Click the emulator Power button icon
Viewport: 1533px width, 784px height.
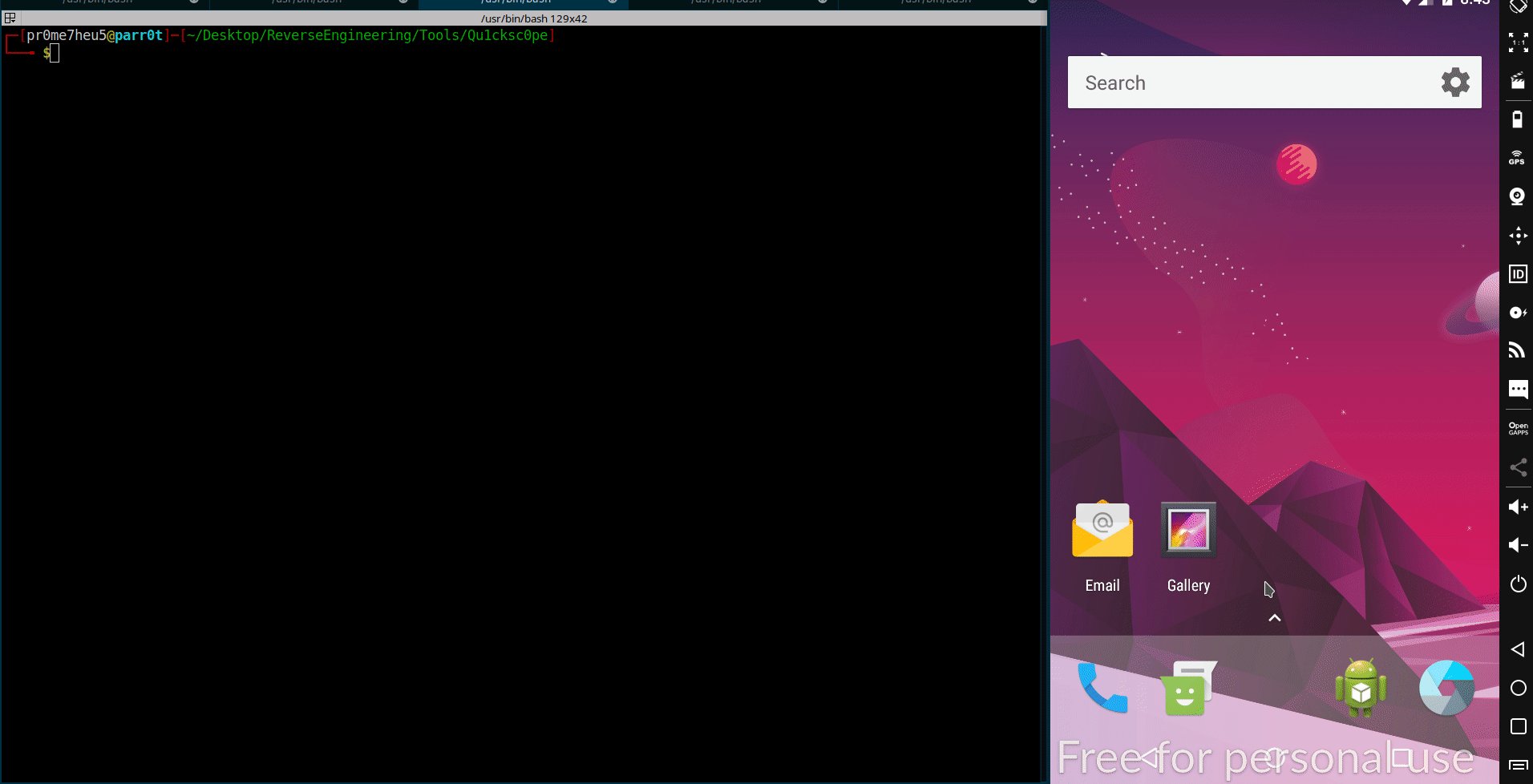coord(1518,584)
